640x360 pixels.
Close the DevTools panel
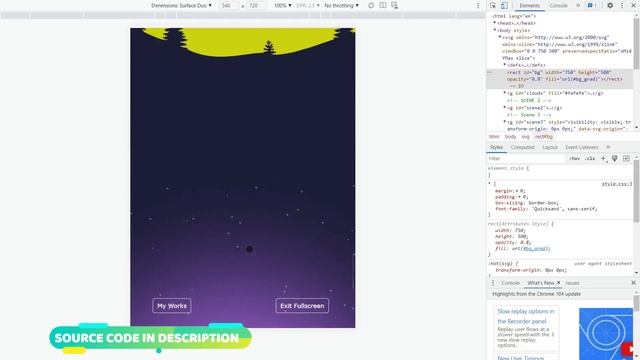(x=634, y=6)
